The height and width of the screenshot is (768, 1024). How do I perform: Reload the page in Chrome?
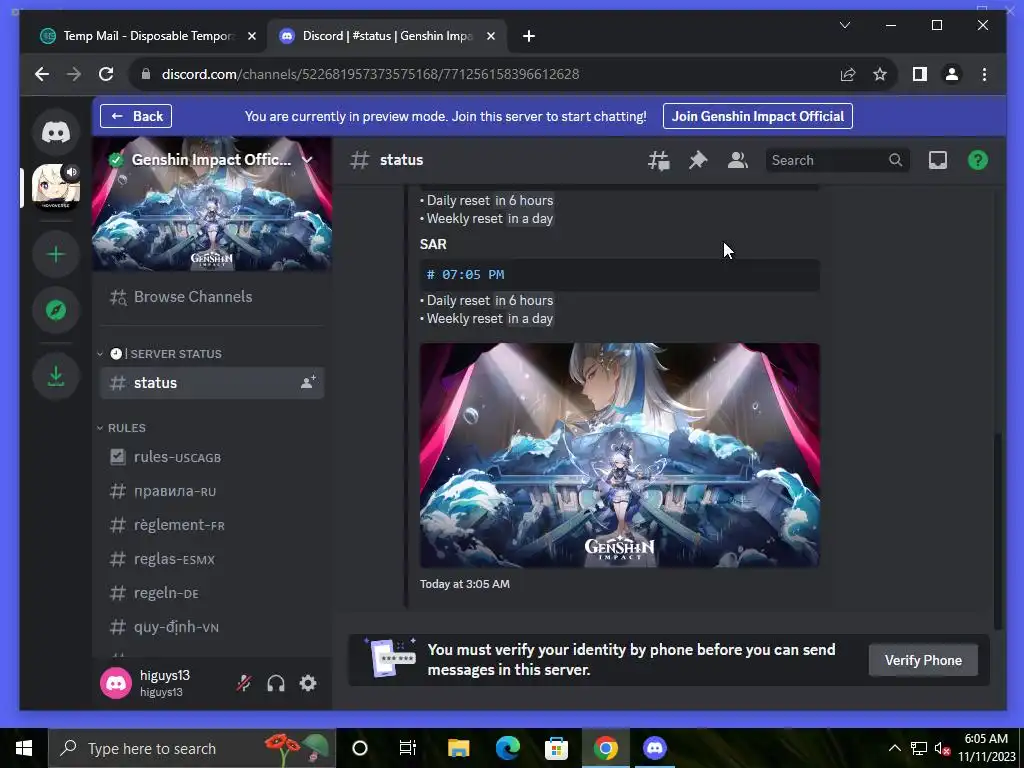point(106,74)
